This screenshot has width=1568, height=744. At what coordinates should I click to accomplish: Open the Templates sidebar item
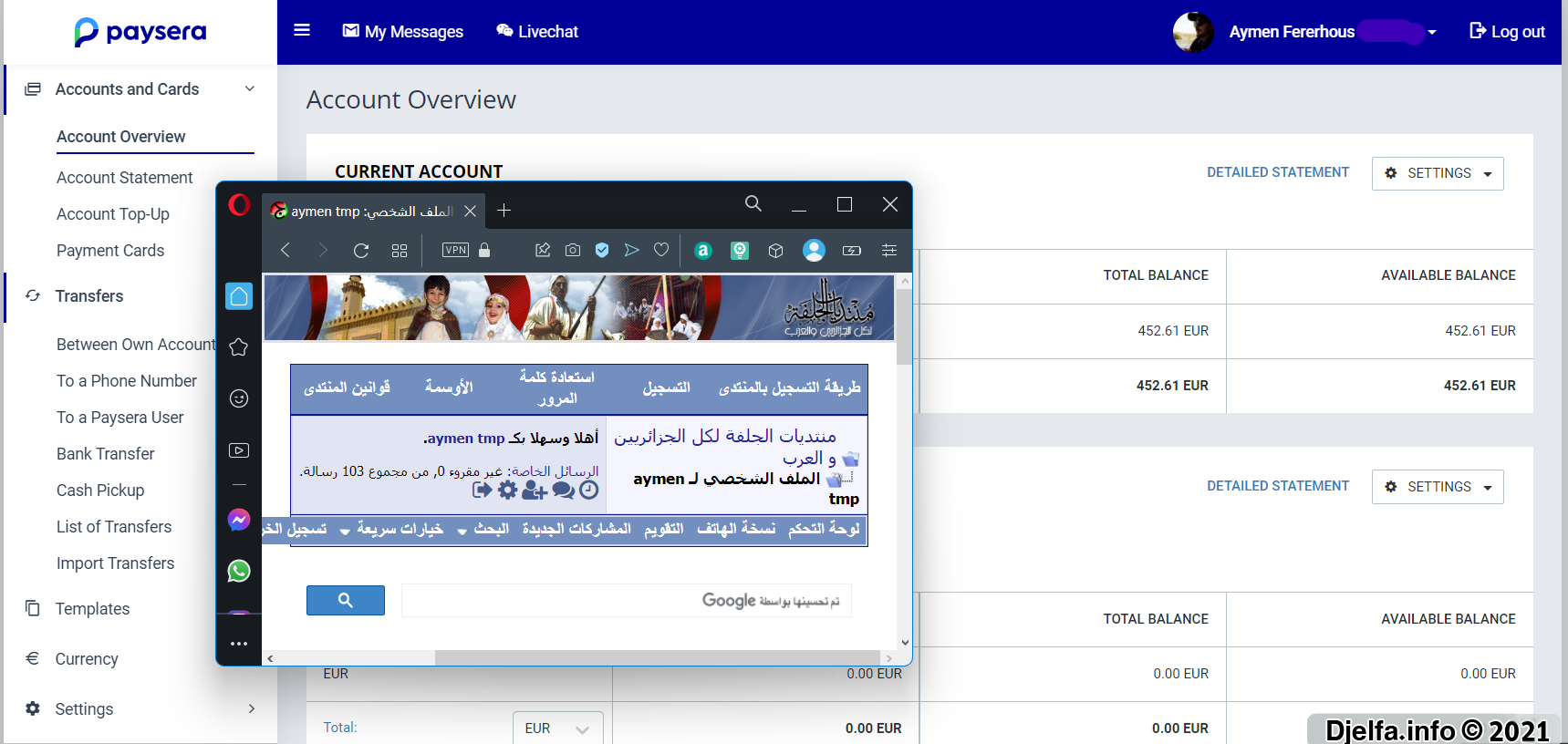(x=92, y=609)
